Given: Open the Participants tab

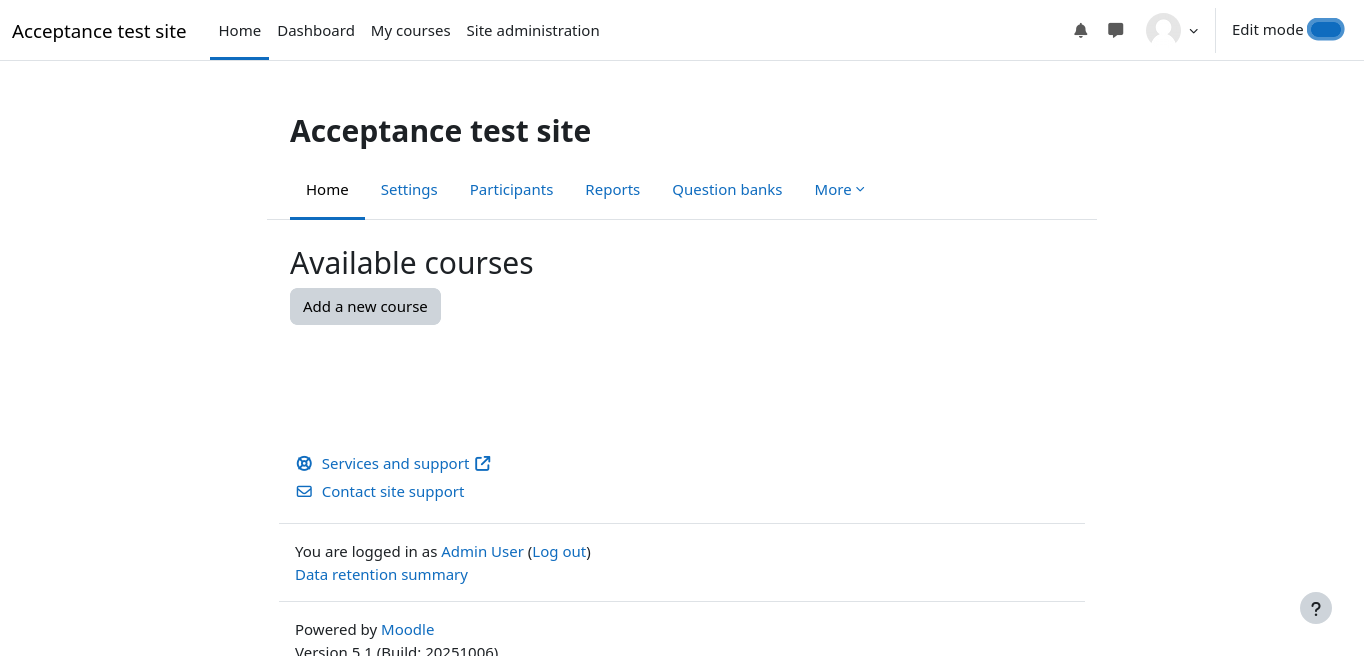Looking at the screenshot, I should [511, 190].
